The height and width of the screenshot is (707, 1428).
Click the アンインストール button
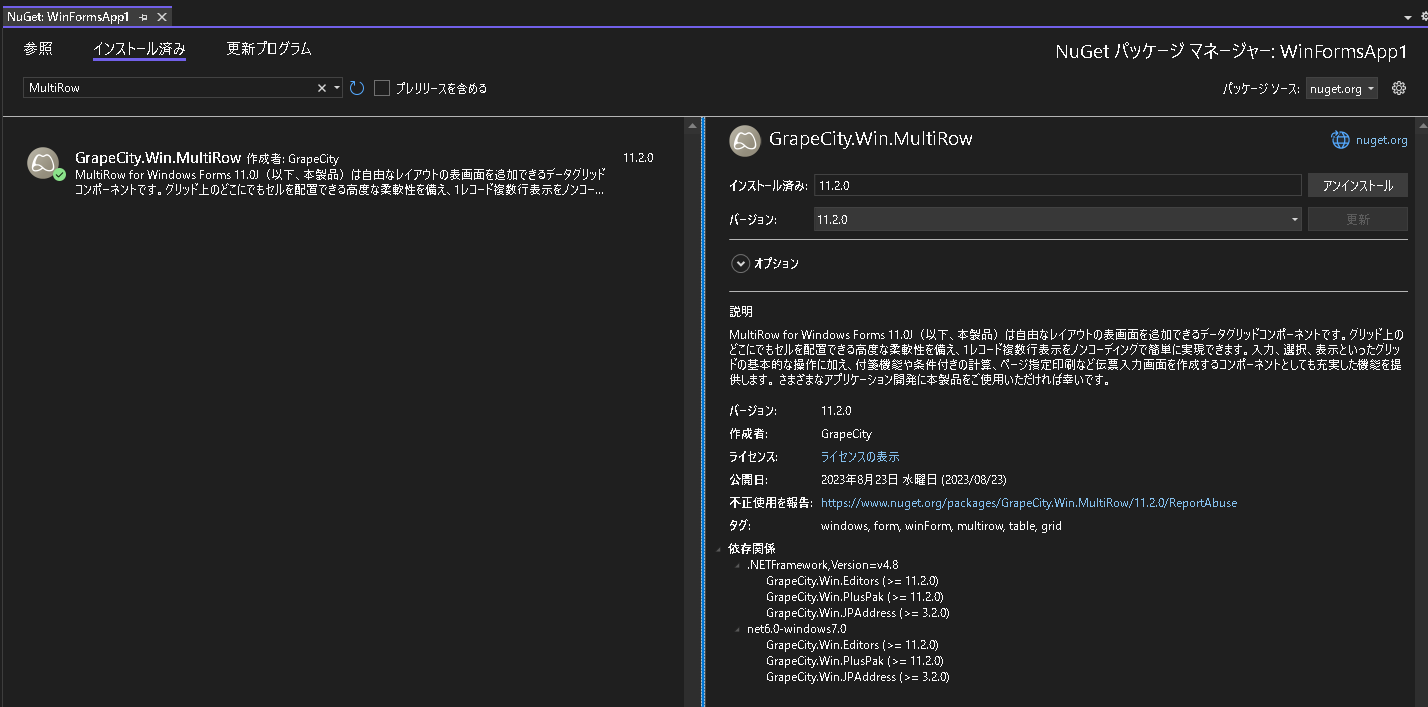(x=1357, y=185)
